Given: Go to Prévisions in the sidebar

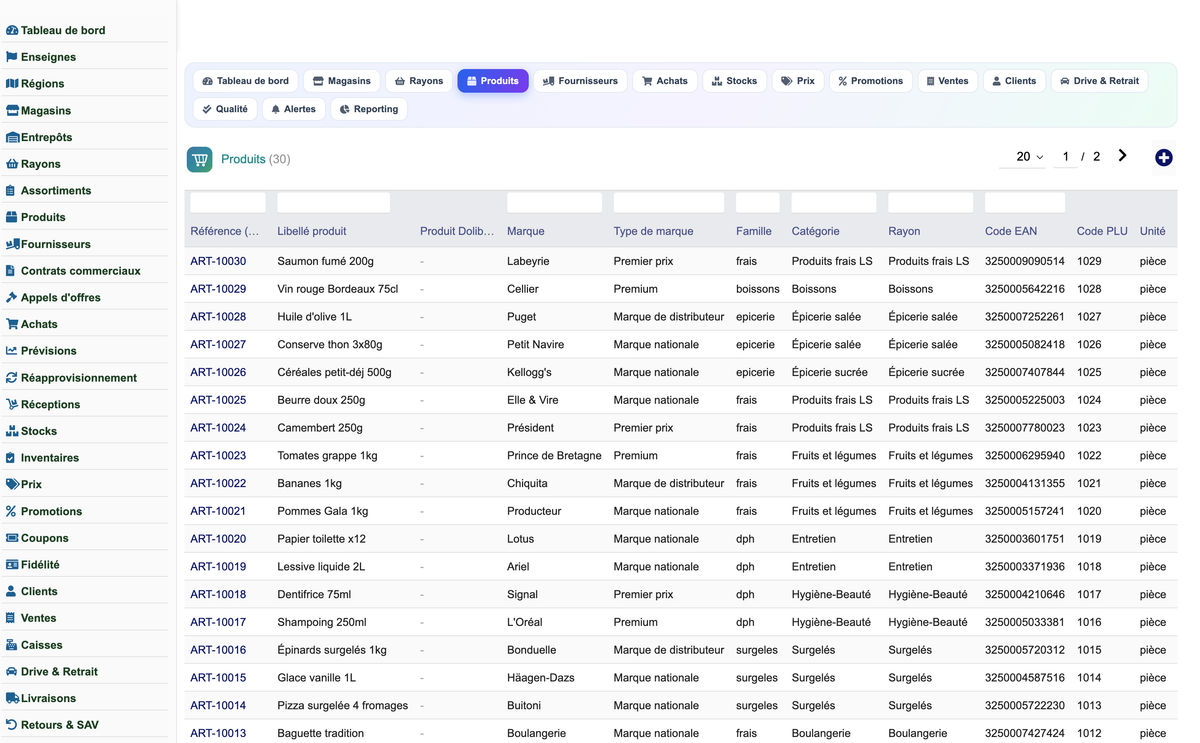Looking at the screenshot, I should 41,351.
